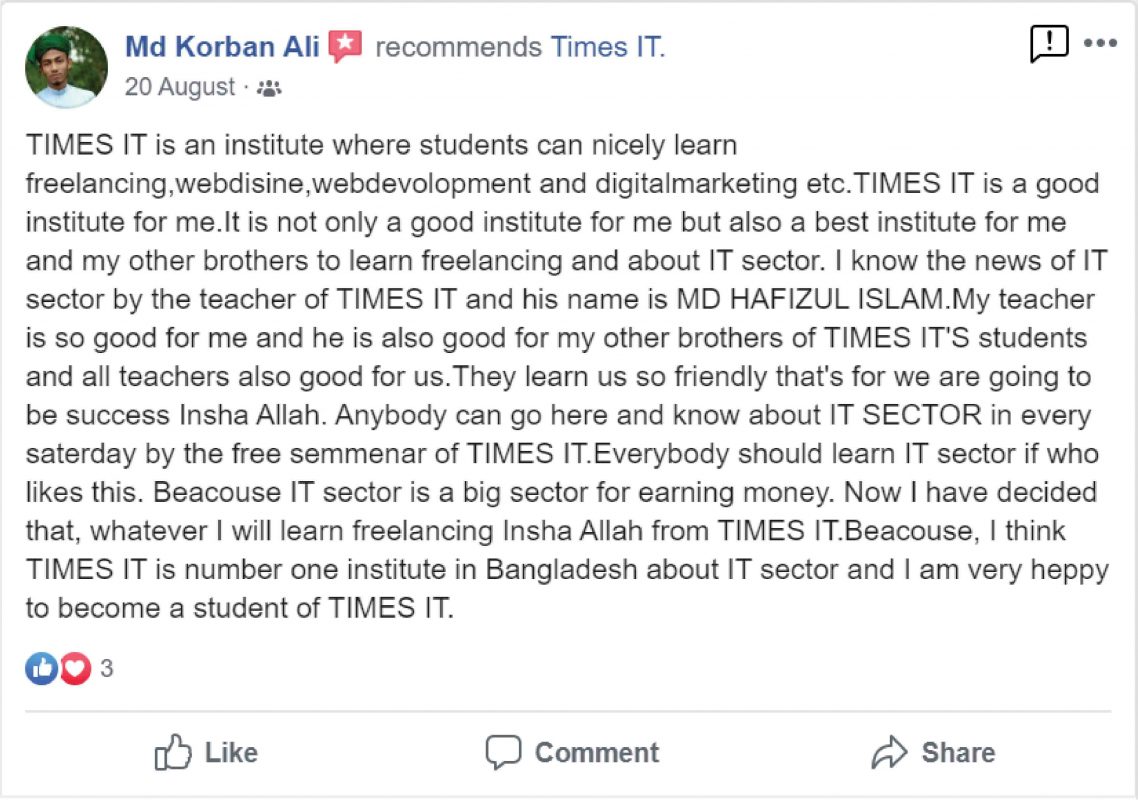View the list behind reaction count 3

pyautogui.click(x=106, y=669)
